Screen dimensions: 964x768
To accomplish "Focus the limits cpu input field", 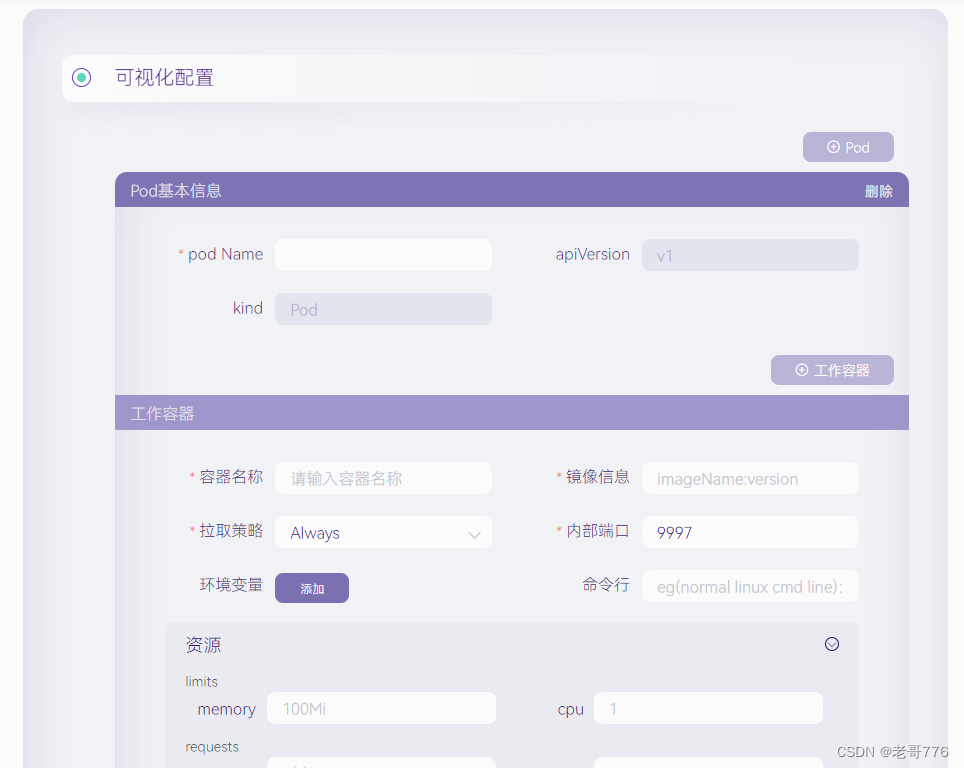I will [708, 708].
